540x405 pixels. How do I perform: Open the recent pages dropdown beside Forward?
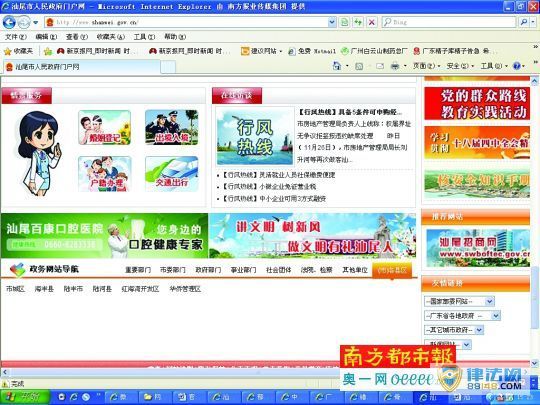point(35,23)
